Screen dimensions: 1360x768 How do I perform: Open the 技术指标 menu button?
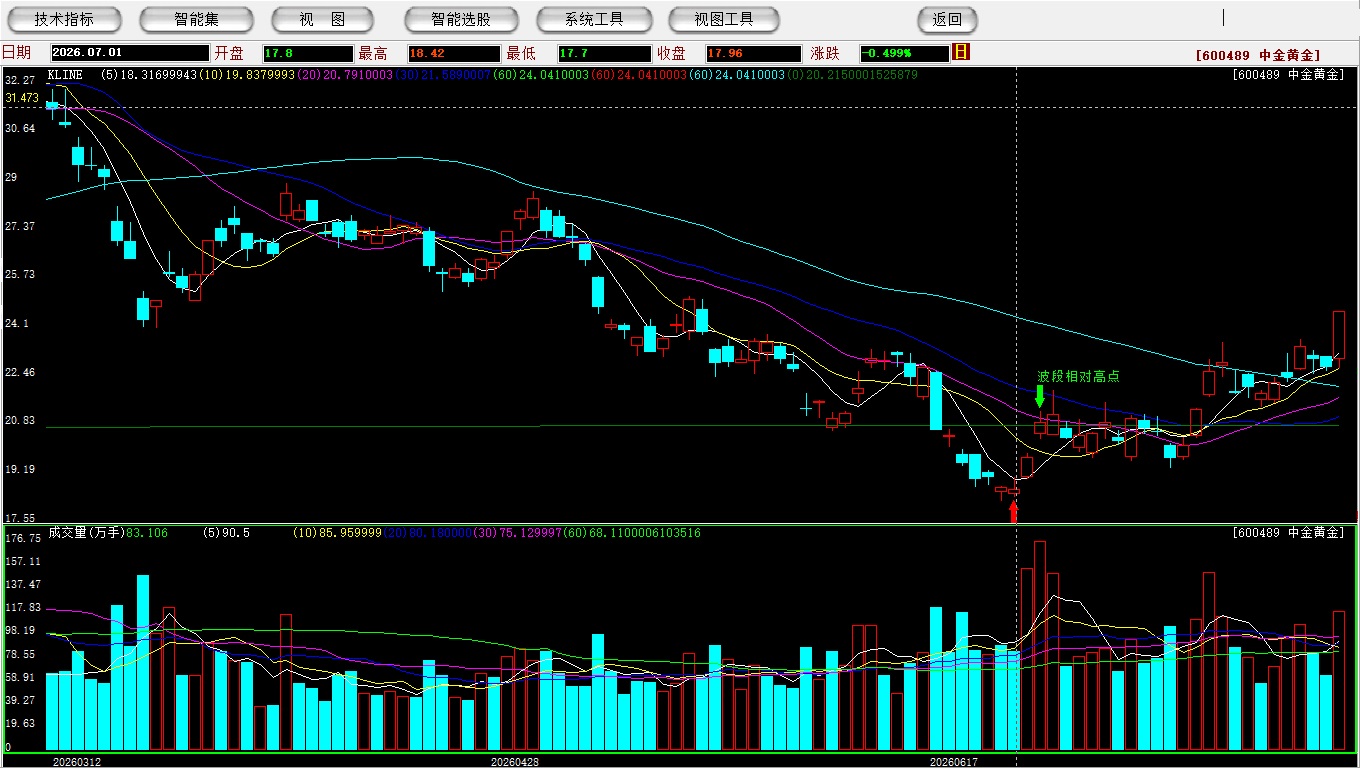64,19
